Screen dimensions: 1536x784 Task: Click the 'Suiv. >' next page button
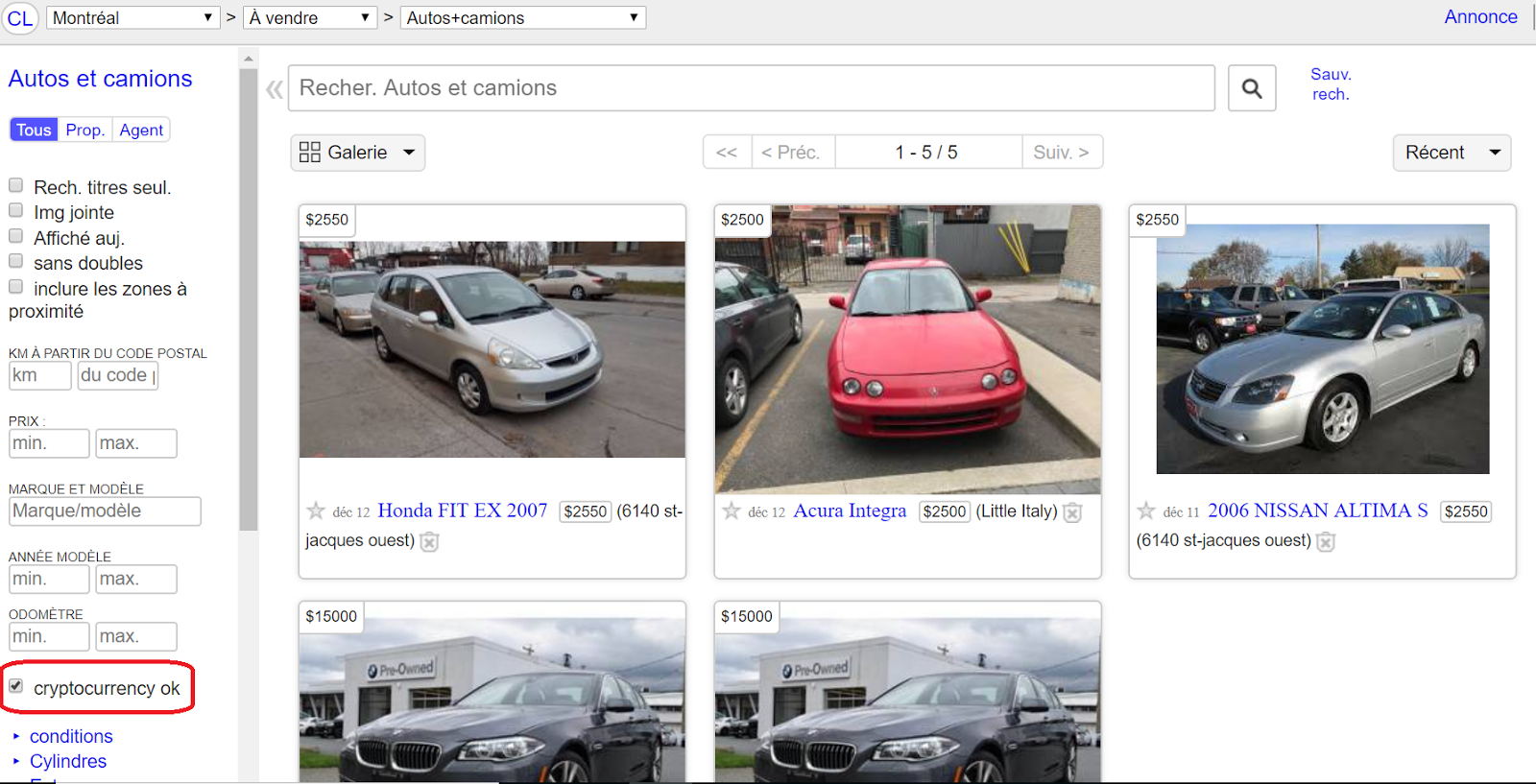1062,153
